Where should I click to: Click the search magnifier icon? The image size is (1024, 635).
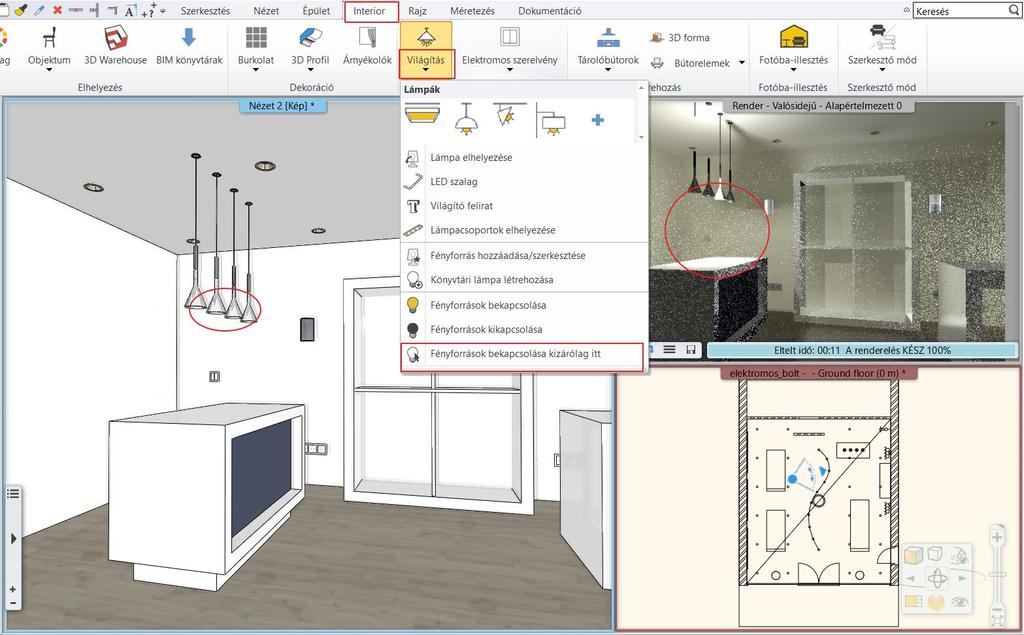[x=1014, y=10]
